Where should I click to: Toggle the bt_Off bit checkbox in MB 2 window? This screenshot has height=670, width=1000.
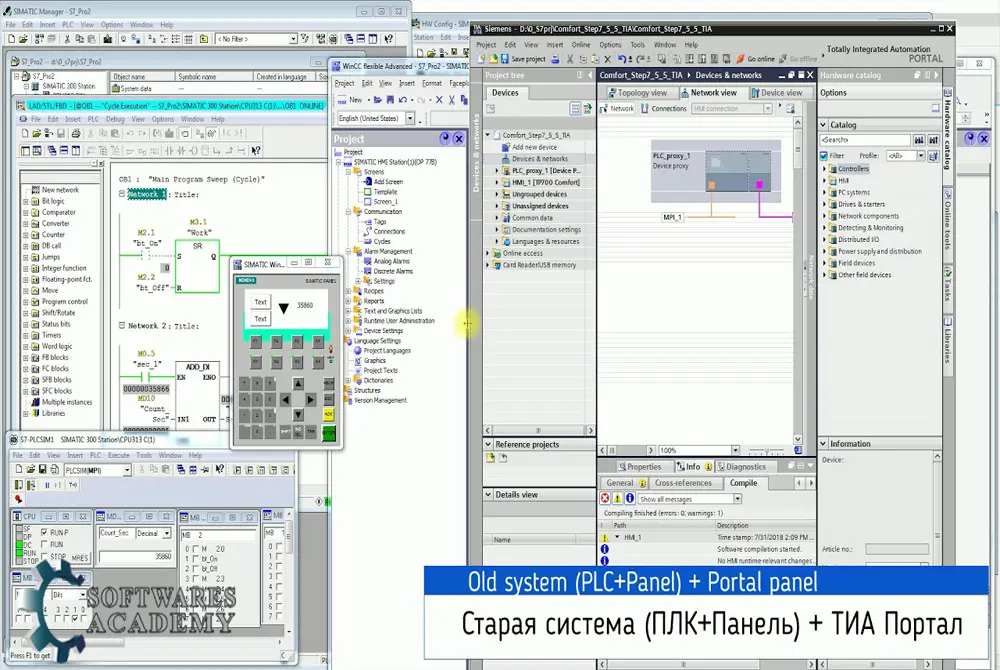(196, 569)
